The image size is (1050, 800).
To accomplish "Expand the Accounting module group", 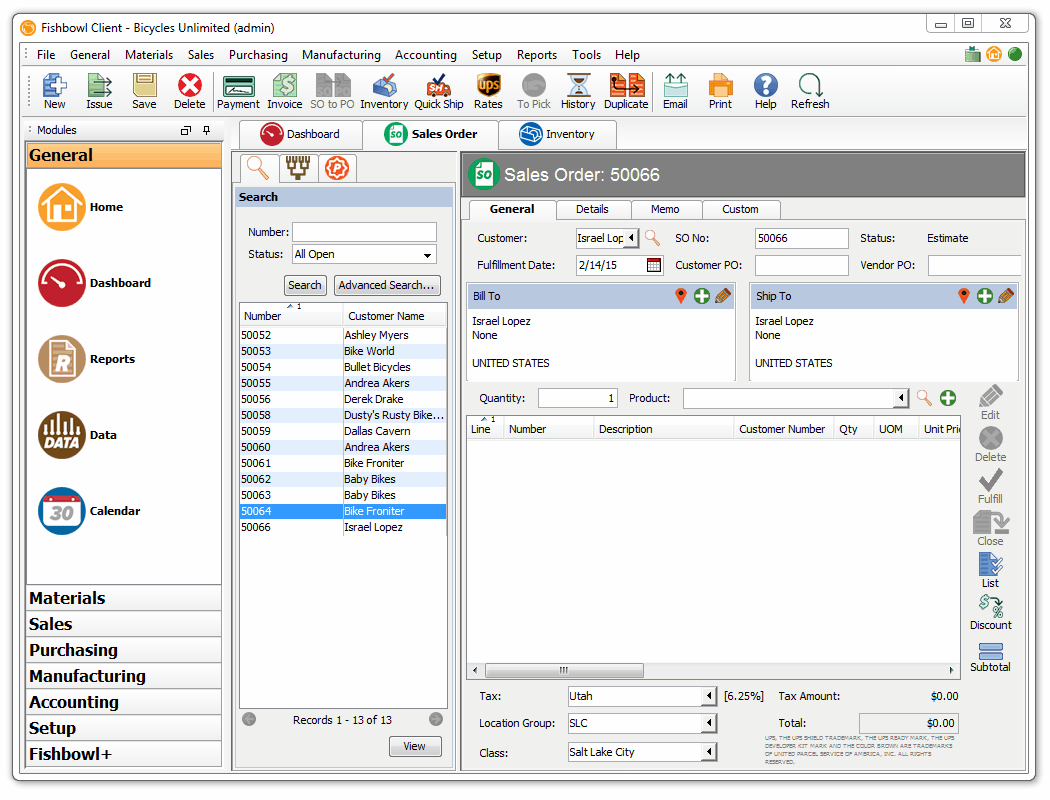I will [x=124, y=702].
